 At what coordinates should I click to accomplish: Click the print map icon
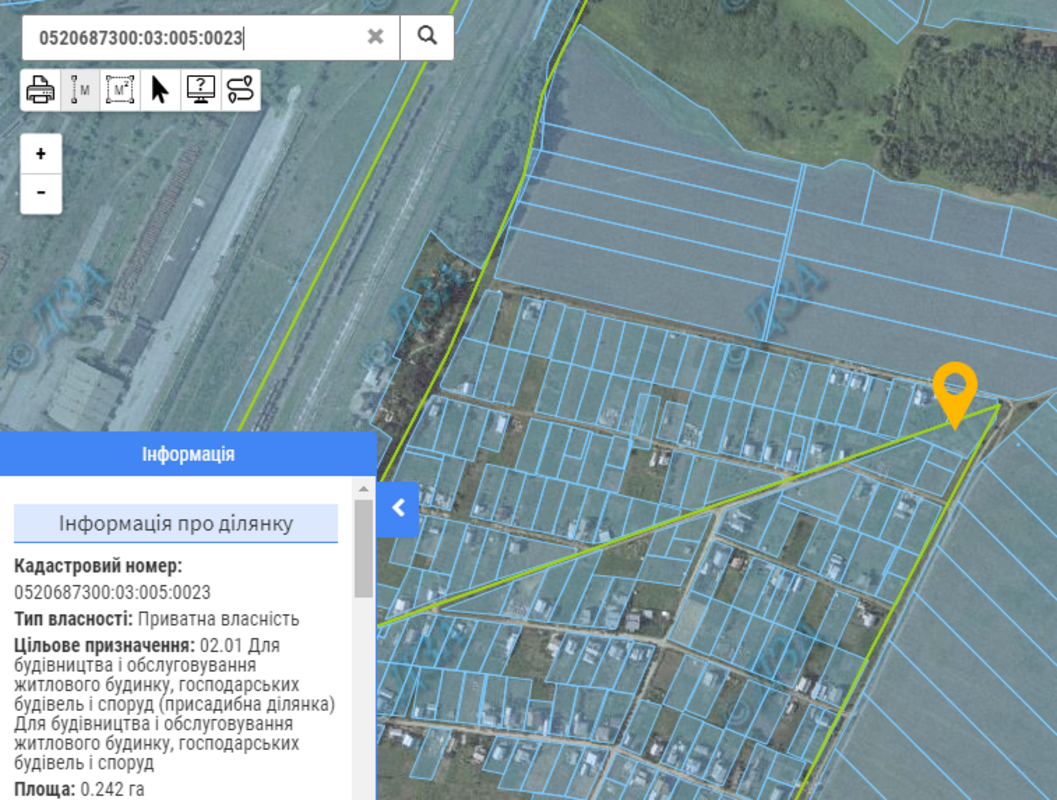[x=41, y=91]
